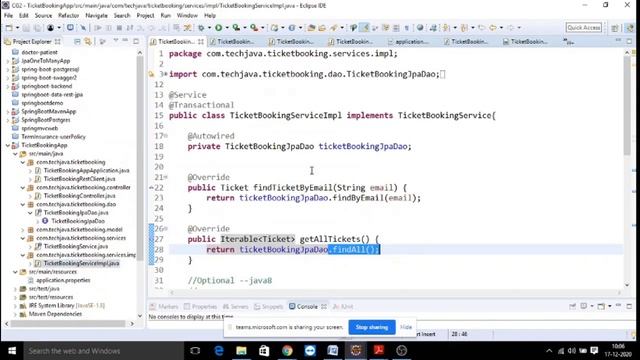
Task: Maximize the Project Explorer panel
Action: click(x=136, y=41)
